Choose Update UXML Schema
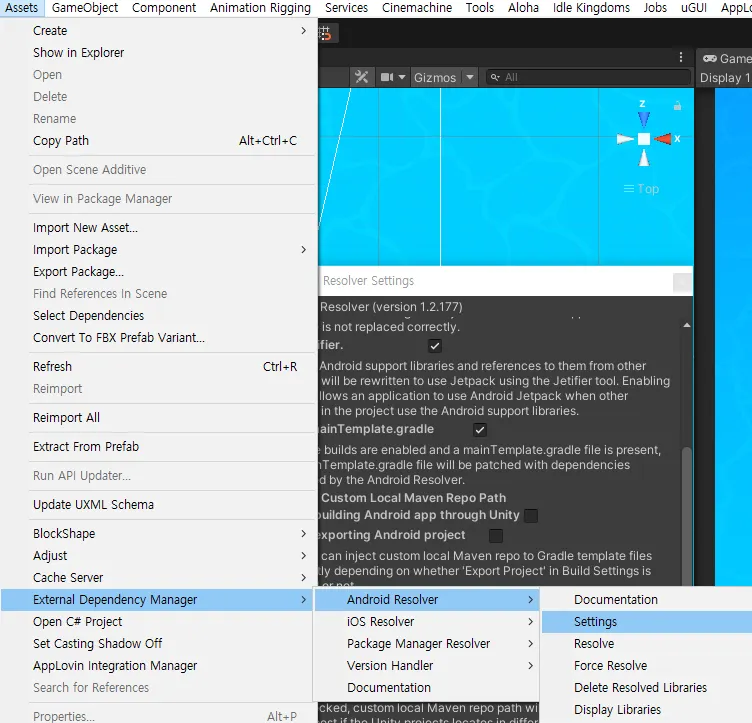This screenshot has width=752, height=723. click(158, 505)
